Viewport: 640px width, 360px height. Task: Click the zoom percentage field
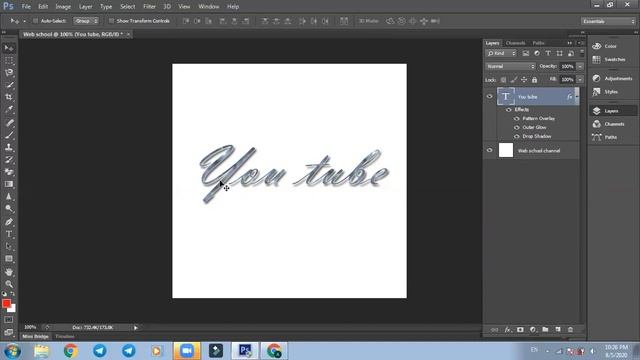(x=30, y=327)
